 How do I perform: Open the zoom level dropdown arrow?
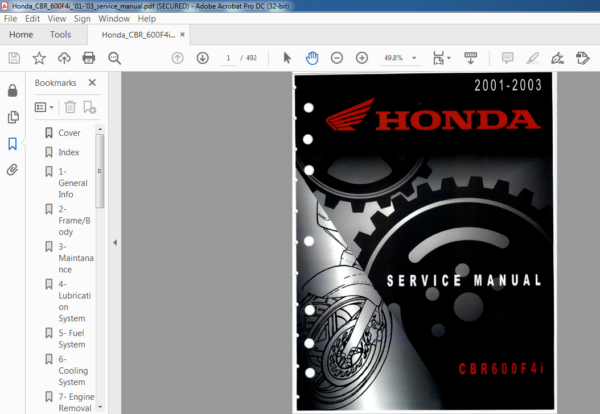(414, 58)
